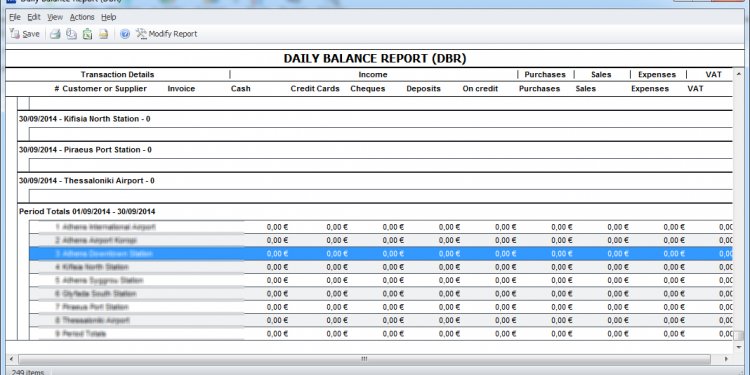Select the 'Thessaloniki Airport - 0' group row
Image resolution: width=750 pixels, height=375 pixels.
(x=375, y=181)
